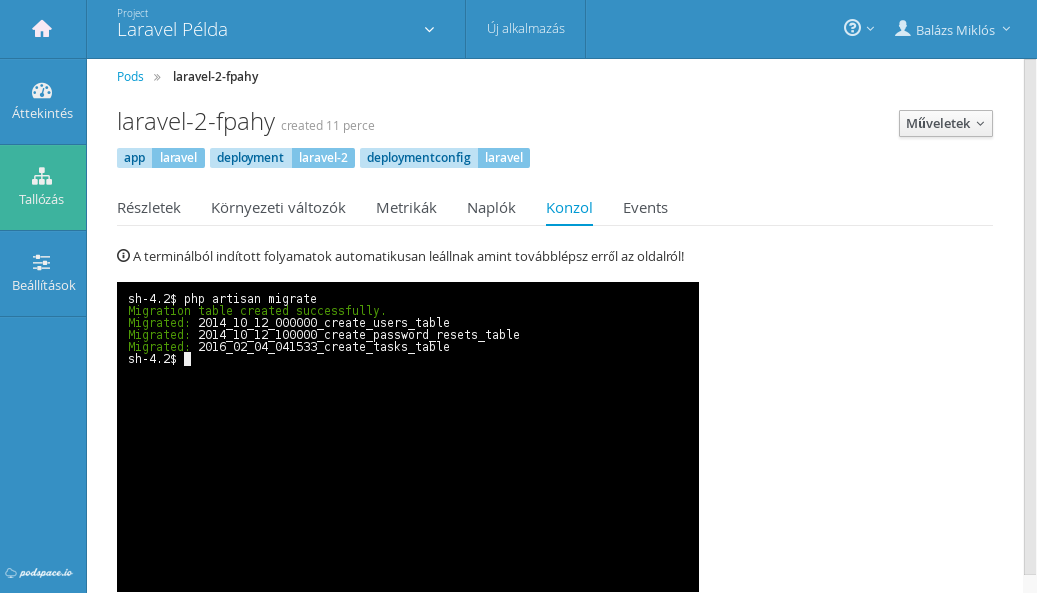Expand the help menu chevron
Viewport: 1037px width, 593px height.
point(870,29)
